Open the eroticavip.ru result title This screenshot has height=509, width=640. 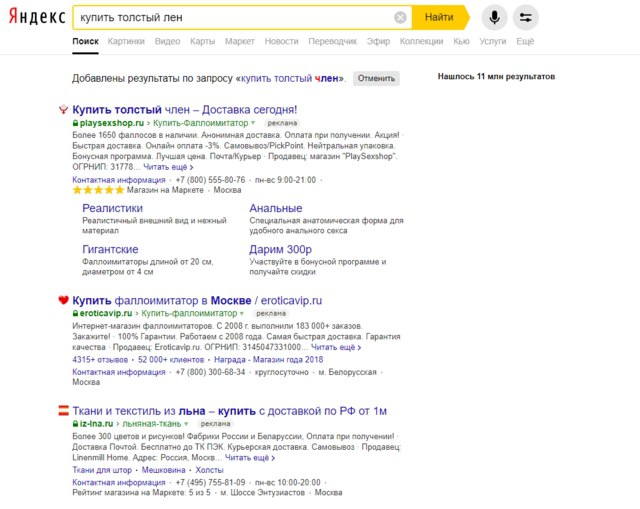197,300
